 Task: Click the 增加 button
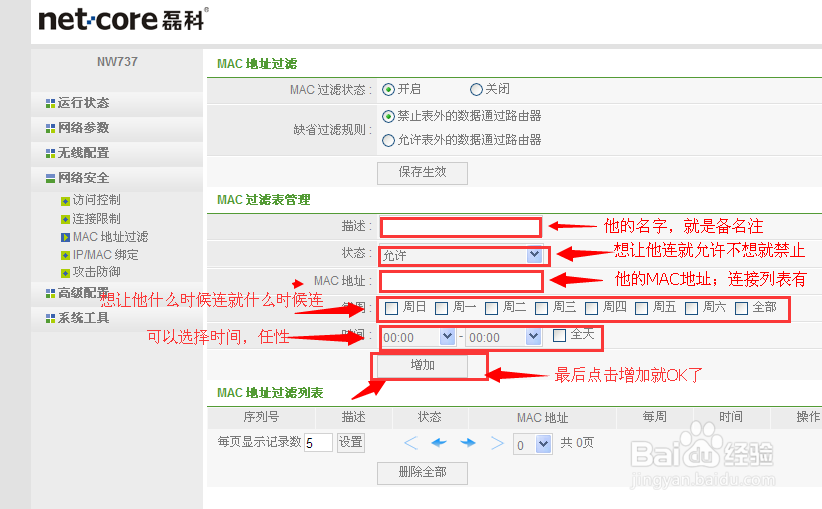423,366
